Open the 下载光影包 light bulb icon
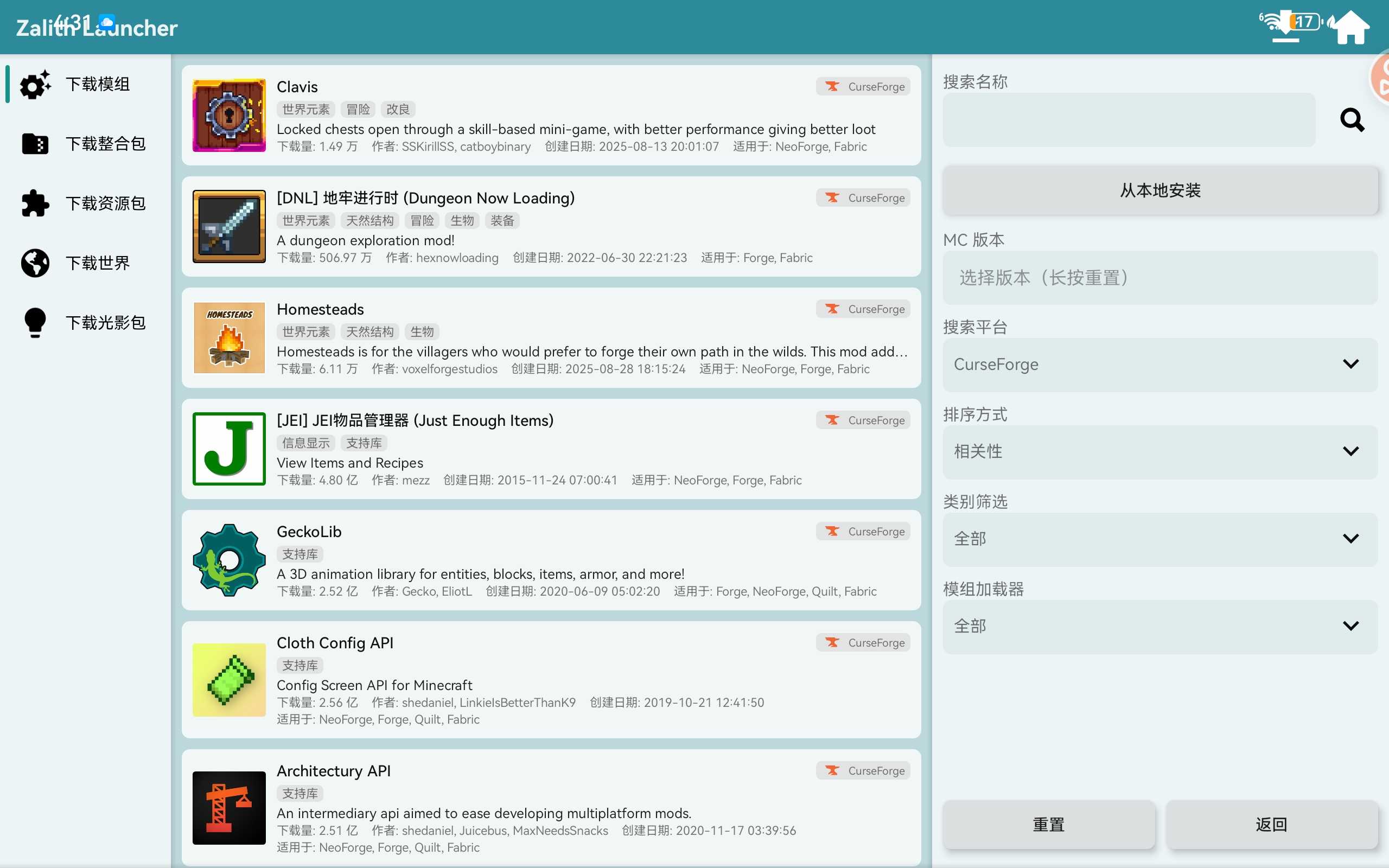Screen dimensions: 1389x868 35,323
